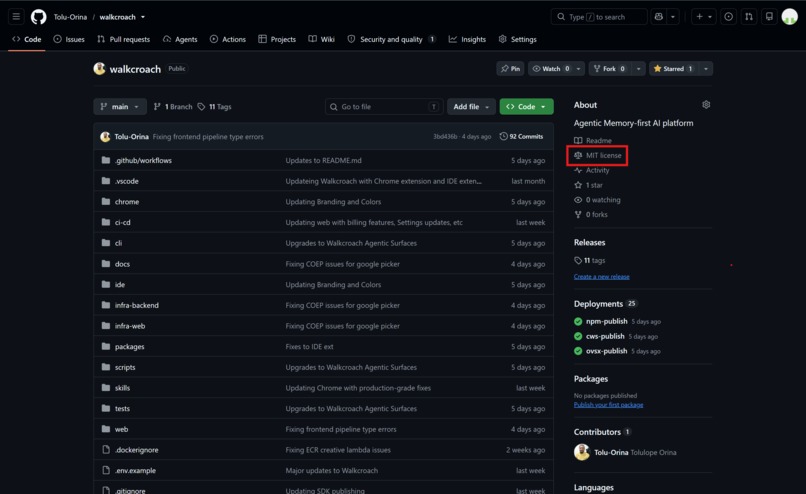The width and height of the screenshot is (806, 494).
Task: Click the Watch button
Action: pos(551,68)
